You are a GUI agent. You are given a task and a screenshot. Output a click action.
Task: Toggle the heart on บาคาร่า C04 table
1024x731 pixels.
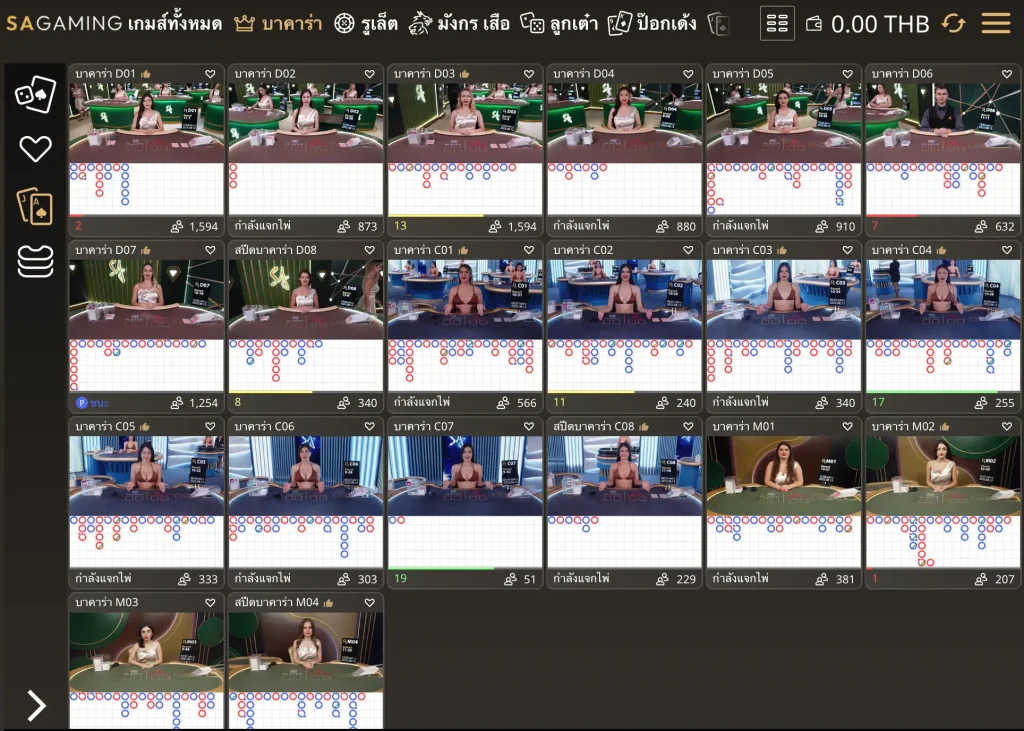pos(1007,250)
